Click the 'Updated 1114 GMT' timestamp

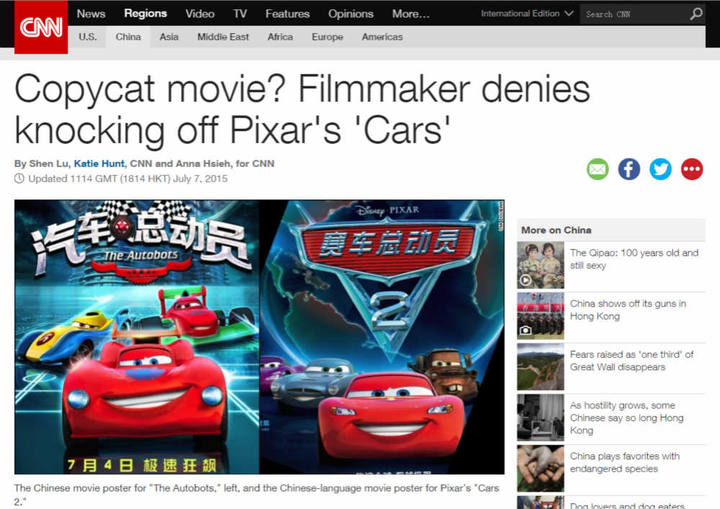[128, 179]
